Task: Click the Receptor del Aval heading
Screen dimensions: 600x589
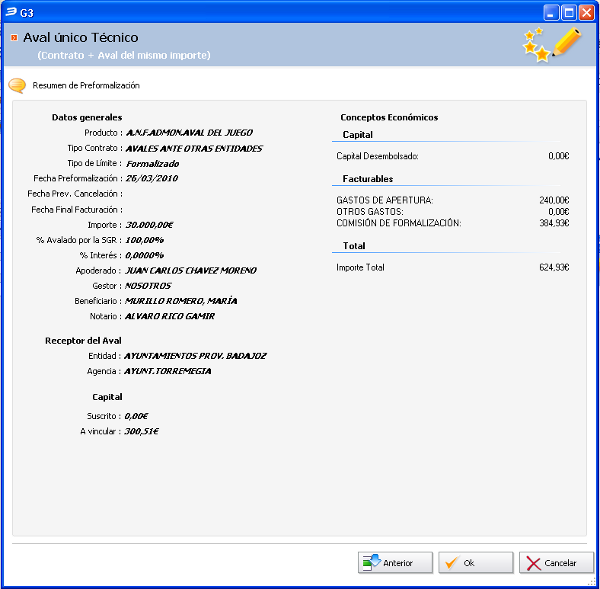Action: [83, 341]
